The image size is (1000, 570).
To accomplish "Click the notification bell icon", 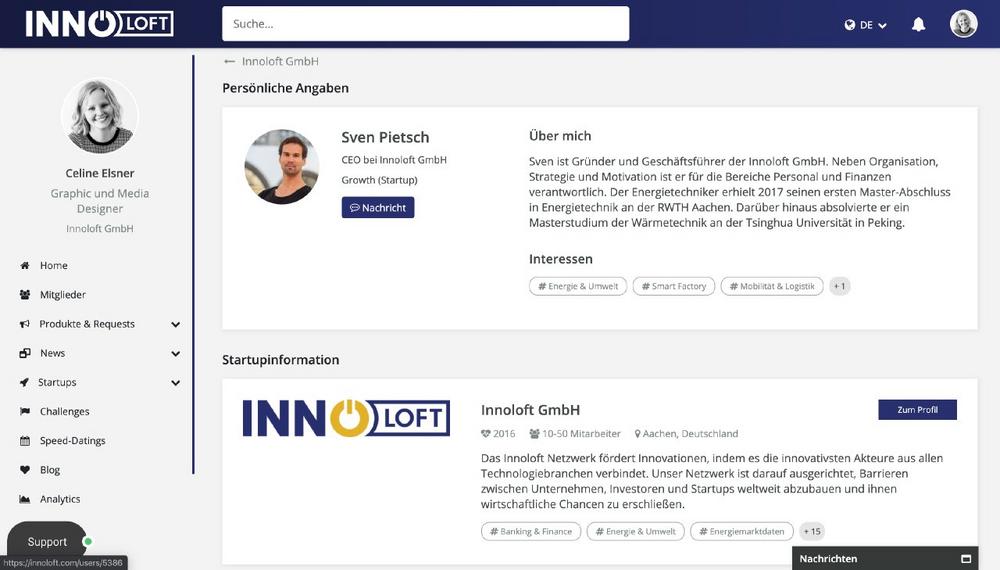I will point(918,25).
